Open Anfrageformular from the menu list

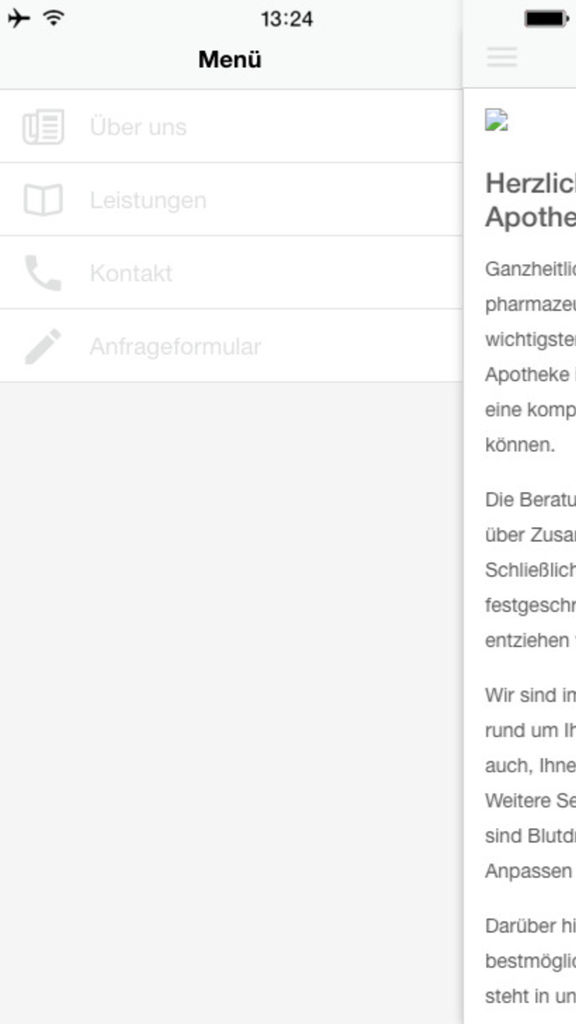point(231,345)
